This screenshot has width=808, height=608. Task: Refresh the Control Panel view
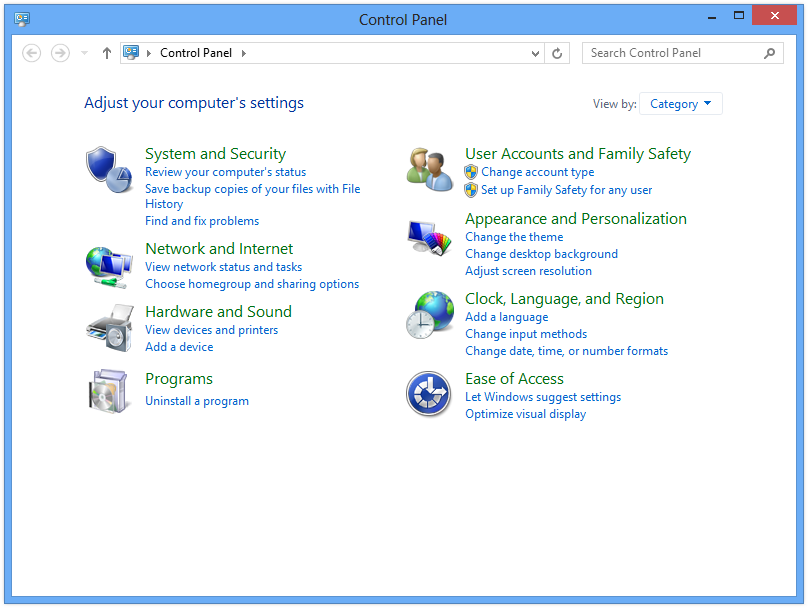(x=557, y=53)
